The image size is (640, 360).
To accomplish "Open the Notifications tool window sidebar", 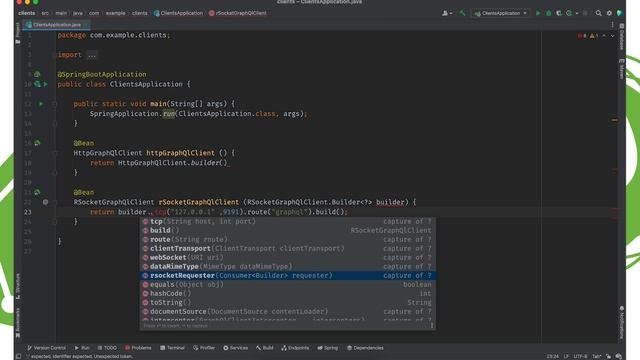I will [622, 322].
